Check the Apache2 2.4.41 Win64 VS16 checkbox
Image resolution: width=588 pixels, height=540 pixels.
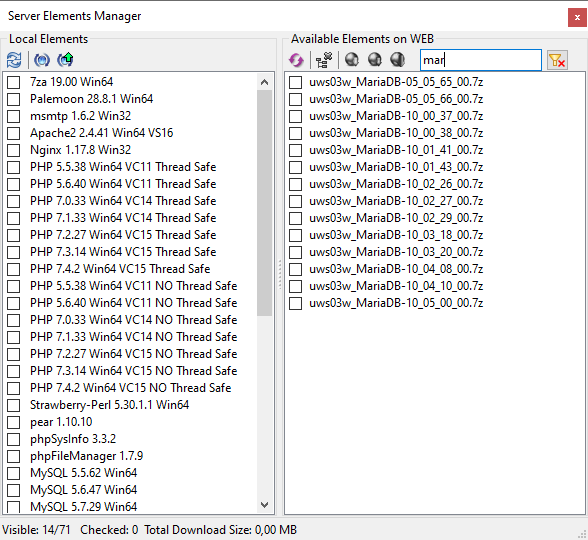[14, 133]
